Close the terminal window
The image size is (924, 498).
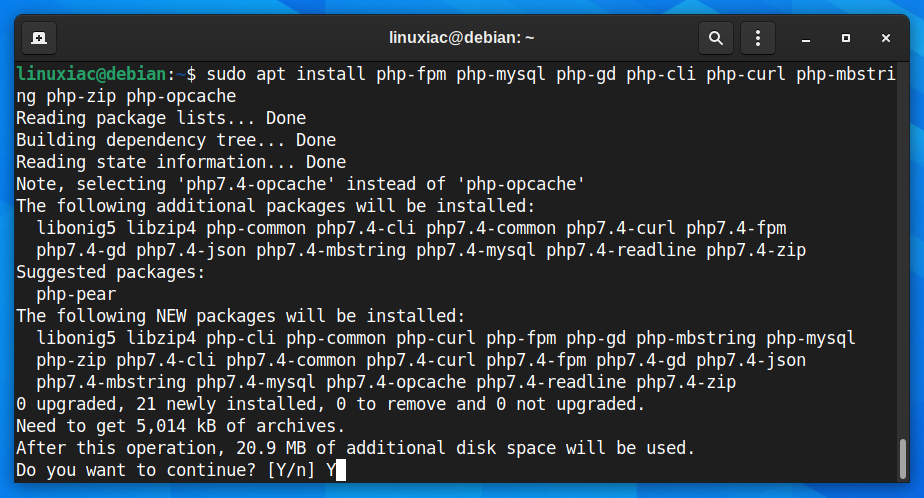886,38
